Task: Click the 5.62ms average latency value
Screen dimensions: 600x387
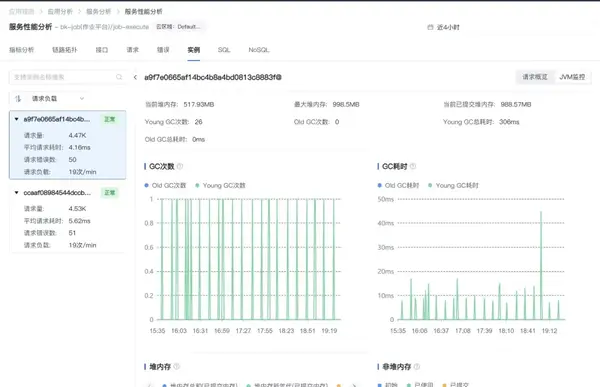Action: coord(80,221)
